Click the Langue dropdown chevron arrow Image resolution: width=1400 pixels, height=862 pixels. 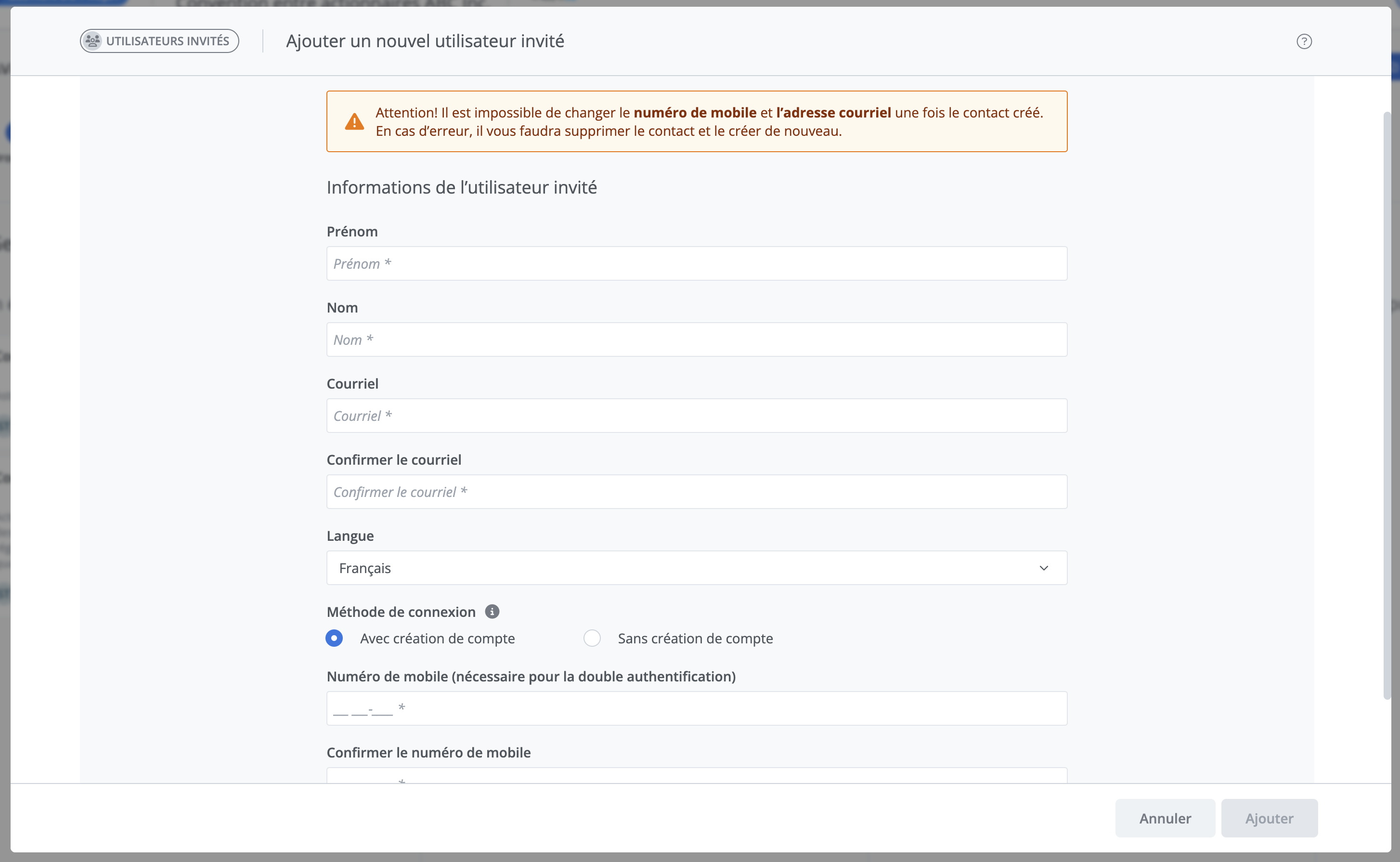[x=1043, y=568]
